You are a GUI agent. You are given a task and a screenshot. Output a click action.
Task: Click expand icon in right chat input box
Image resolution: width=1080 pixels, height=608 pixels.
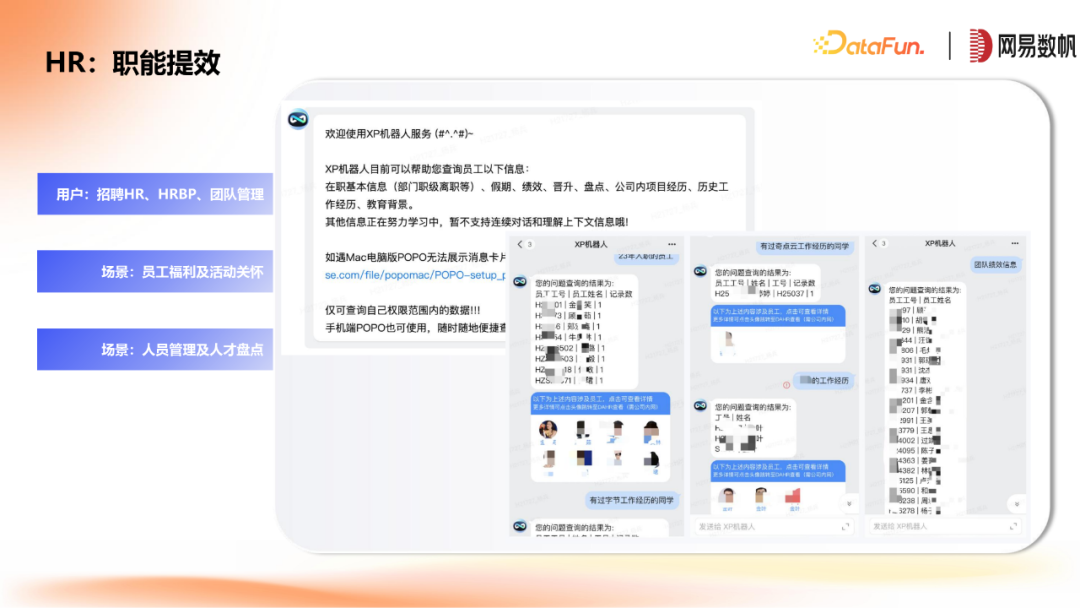click(1013, 526)
